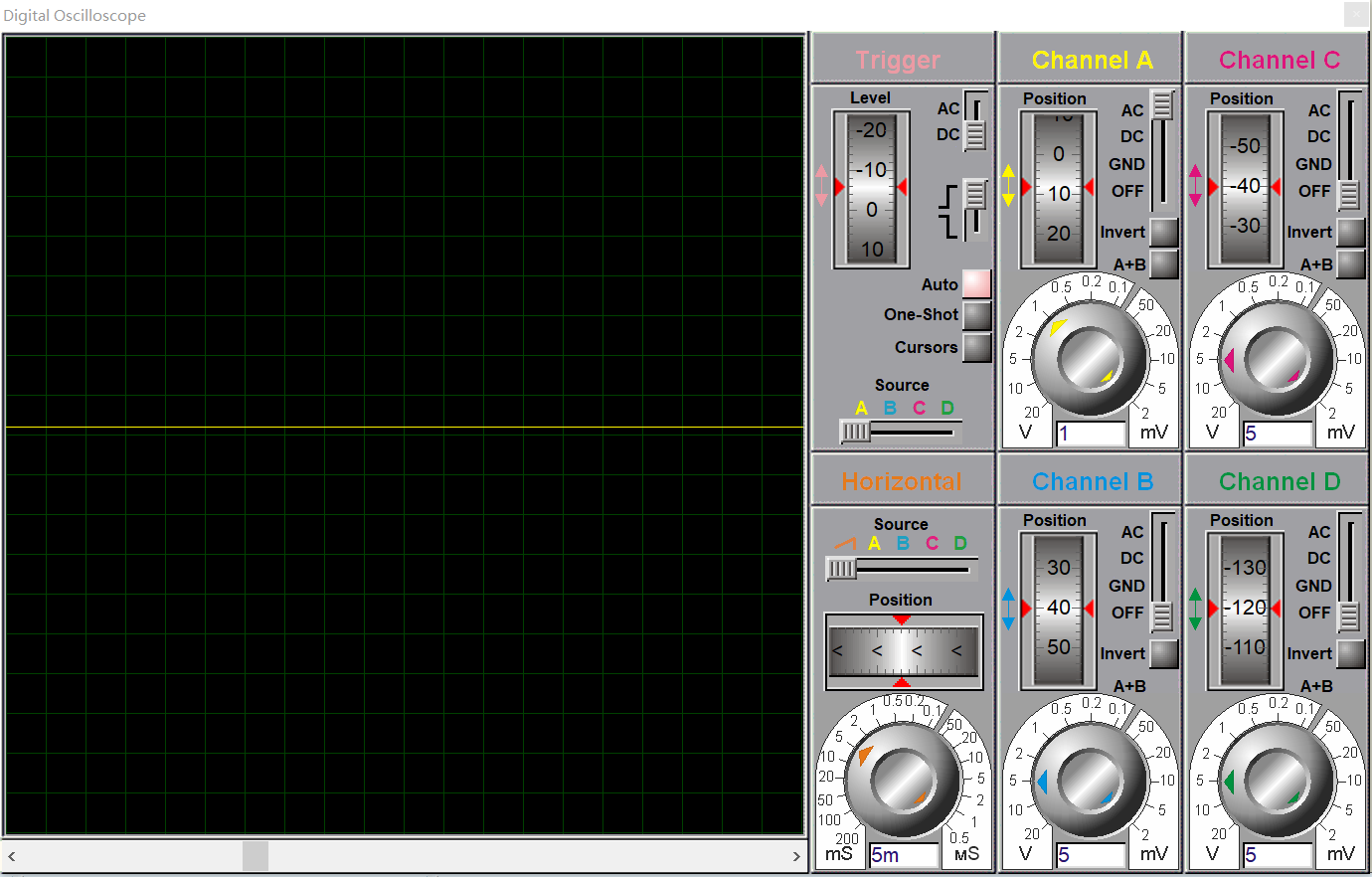
Task: Click the waveform scrollbar right arrow
Action: pos(796,856)
